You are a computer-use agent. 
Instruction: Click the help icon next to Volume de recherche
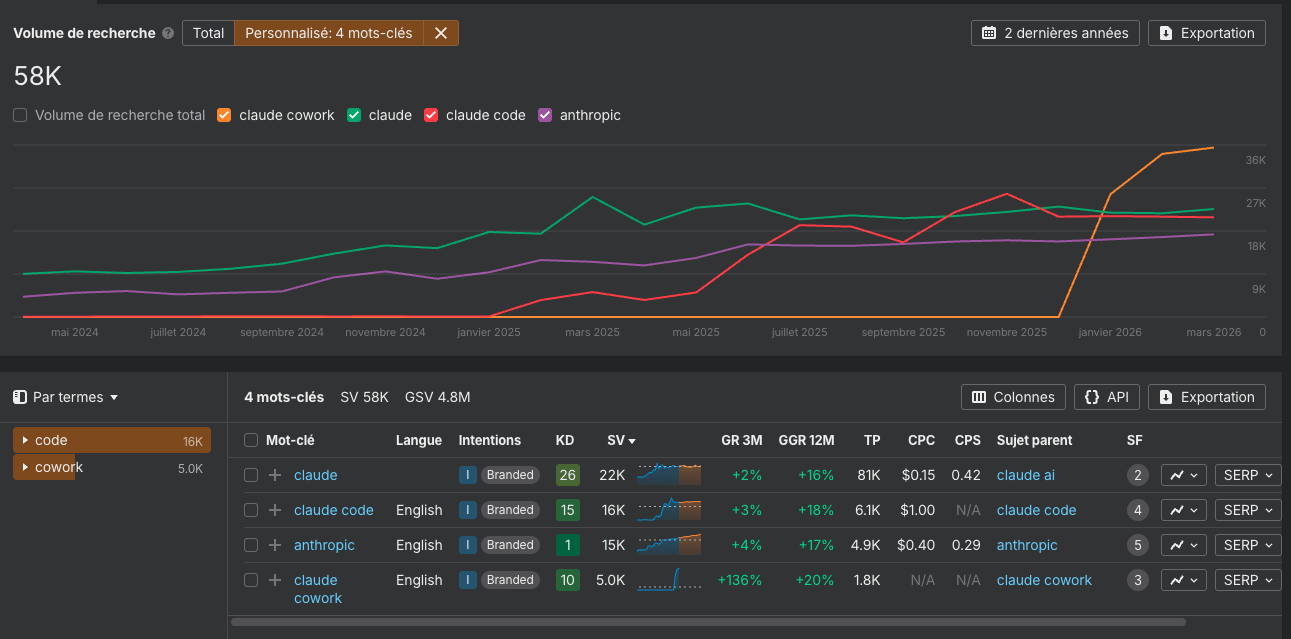pos(166,32)
